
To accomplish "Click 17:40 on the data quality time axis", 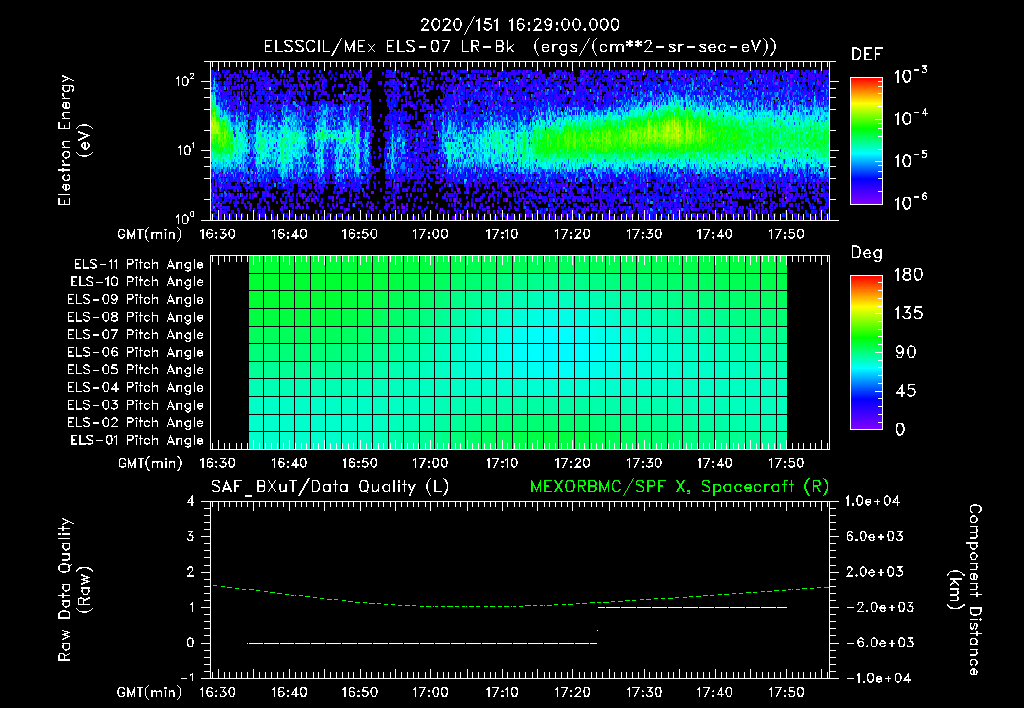I will tap(714, 692).
